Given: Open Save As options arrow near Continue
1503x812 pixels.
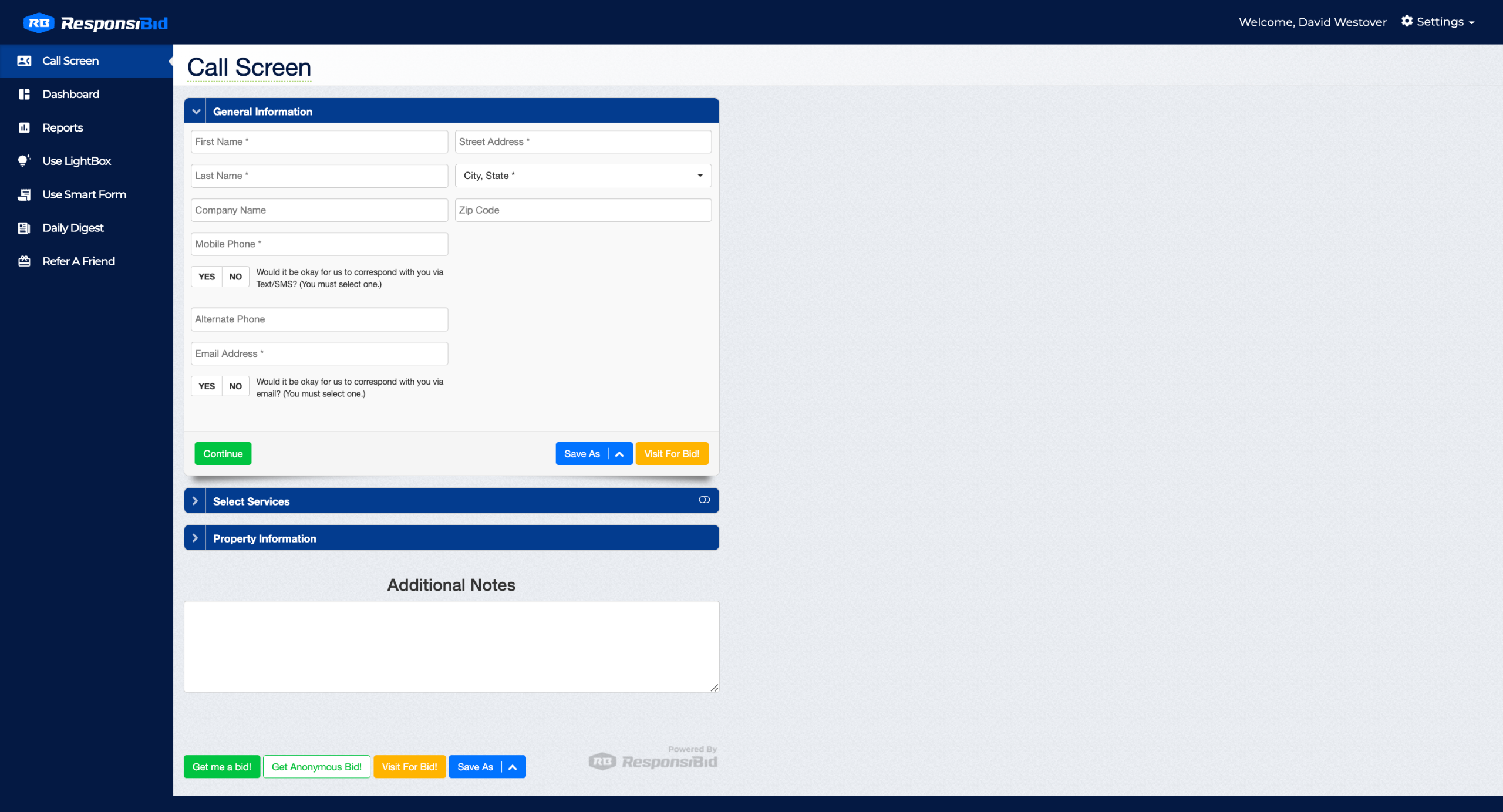Looking at the screenshot, I should click(x=619, y=454).
